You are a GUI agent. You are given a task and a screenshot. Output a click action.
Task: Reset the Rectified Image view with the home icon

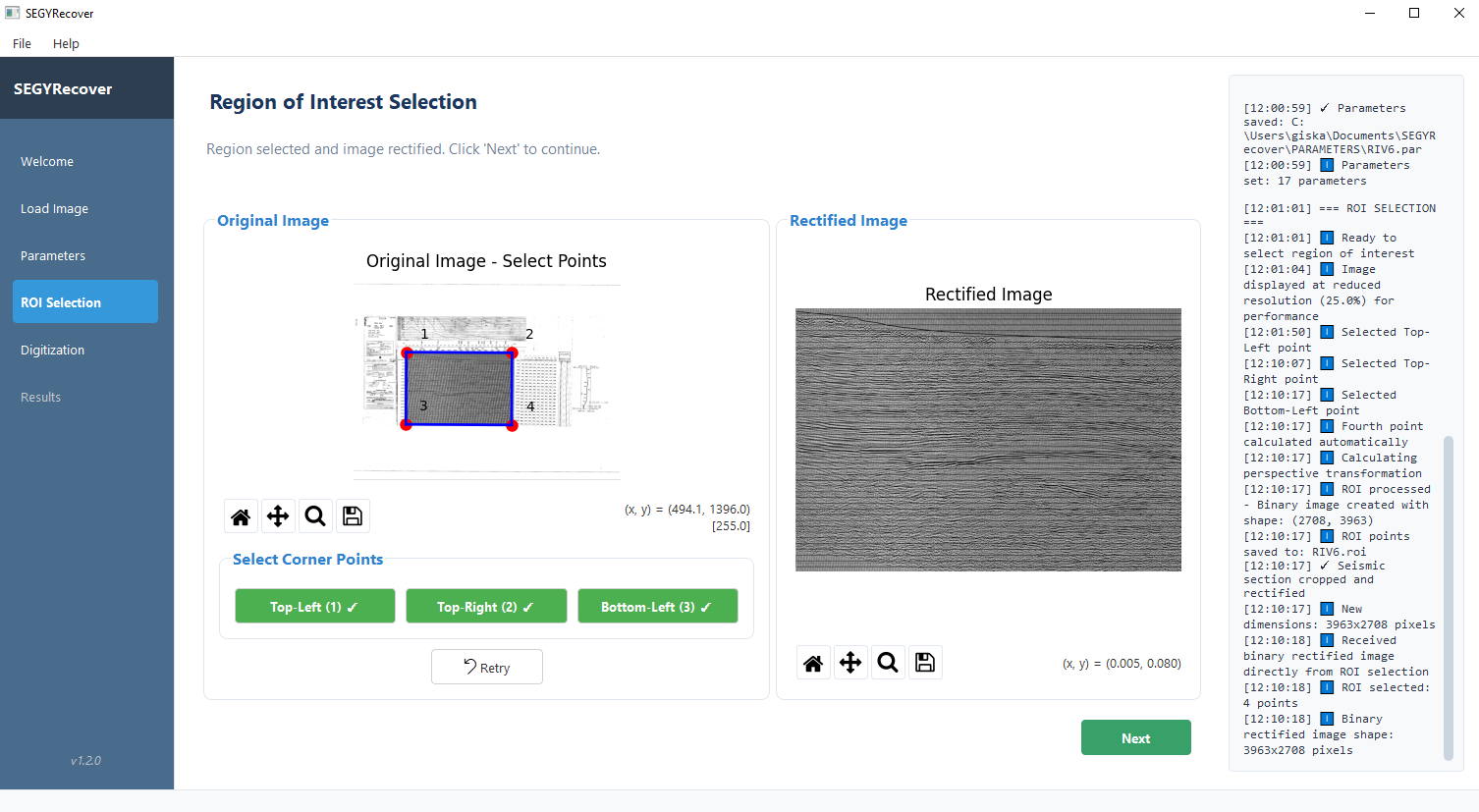813,663
